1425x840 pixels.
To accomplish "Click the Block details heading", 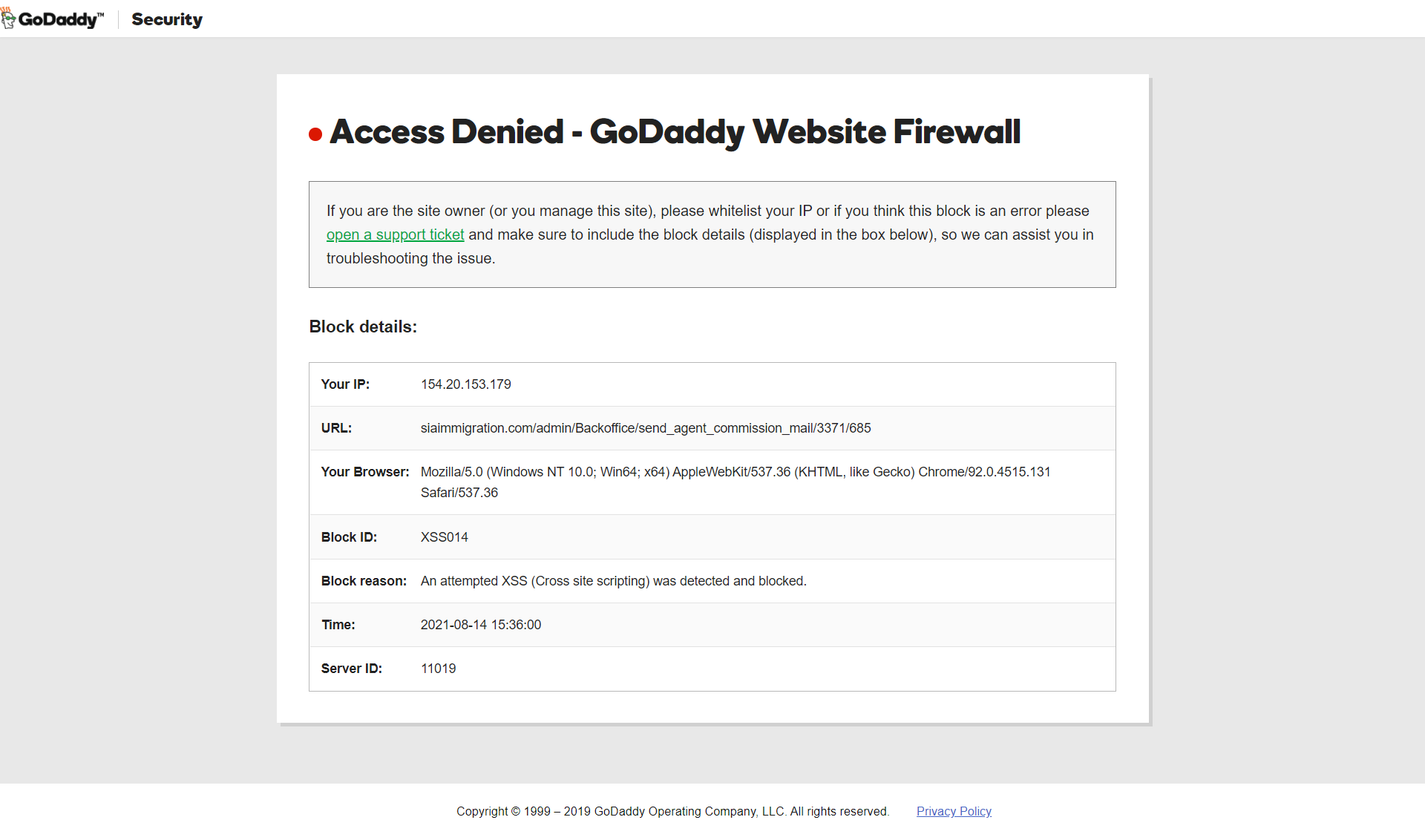I will click(363, 327).
